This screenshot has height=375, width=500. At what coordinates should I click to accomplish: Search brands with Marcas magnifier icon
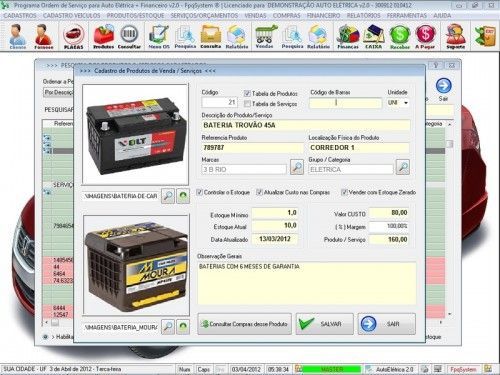pos(297,167)
